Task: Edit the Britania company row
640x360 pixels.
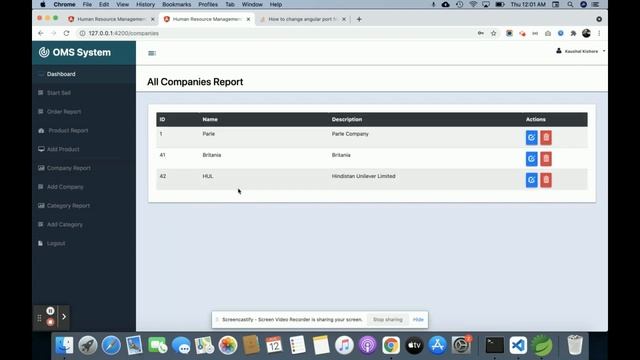Action: pyautogui.click(x=531, y=159)
